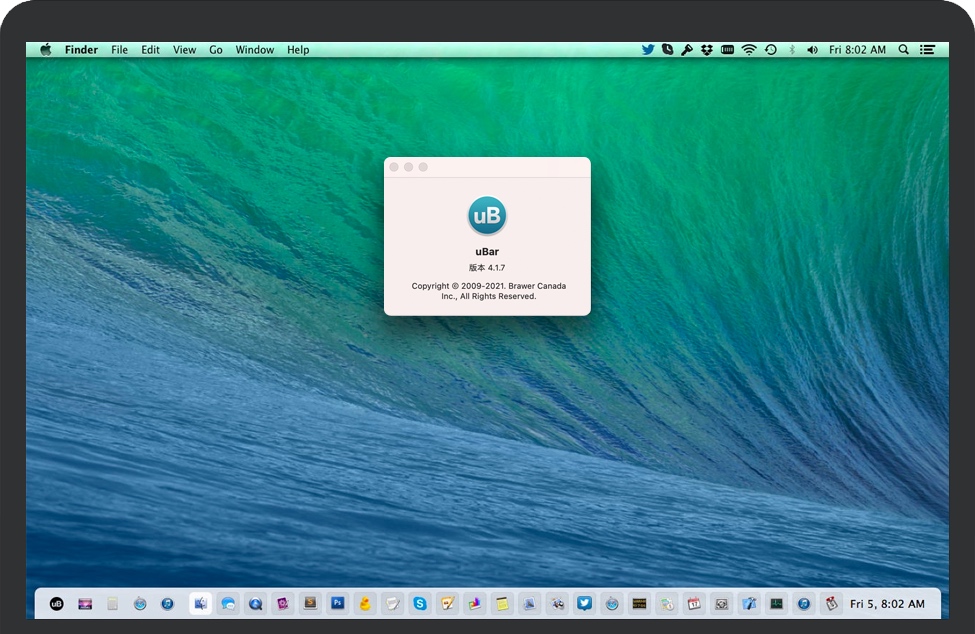Open the yellow rubber duck app in the taskbar
Viewport: 975px width, 634px height.
click(x=365, y=604)
